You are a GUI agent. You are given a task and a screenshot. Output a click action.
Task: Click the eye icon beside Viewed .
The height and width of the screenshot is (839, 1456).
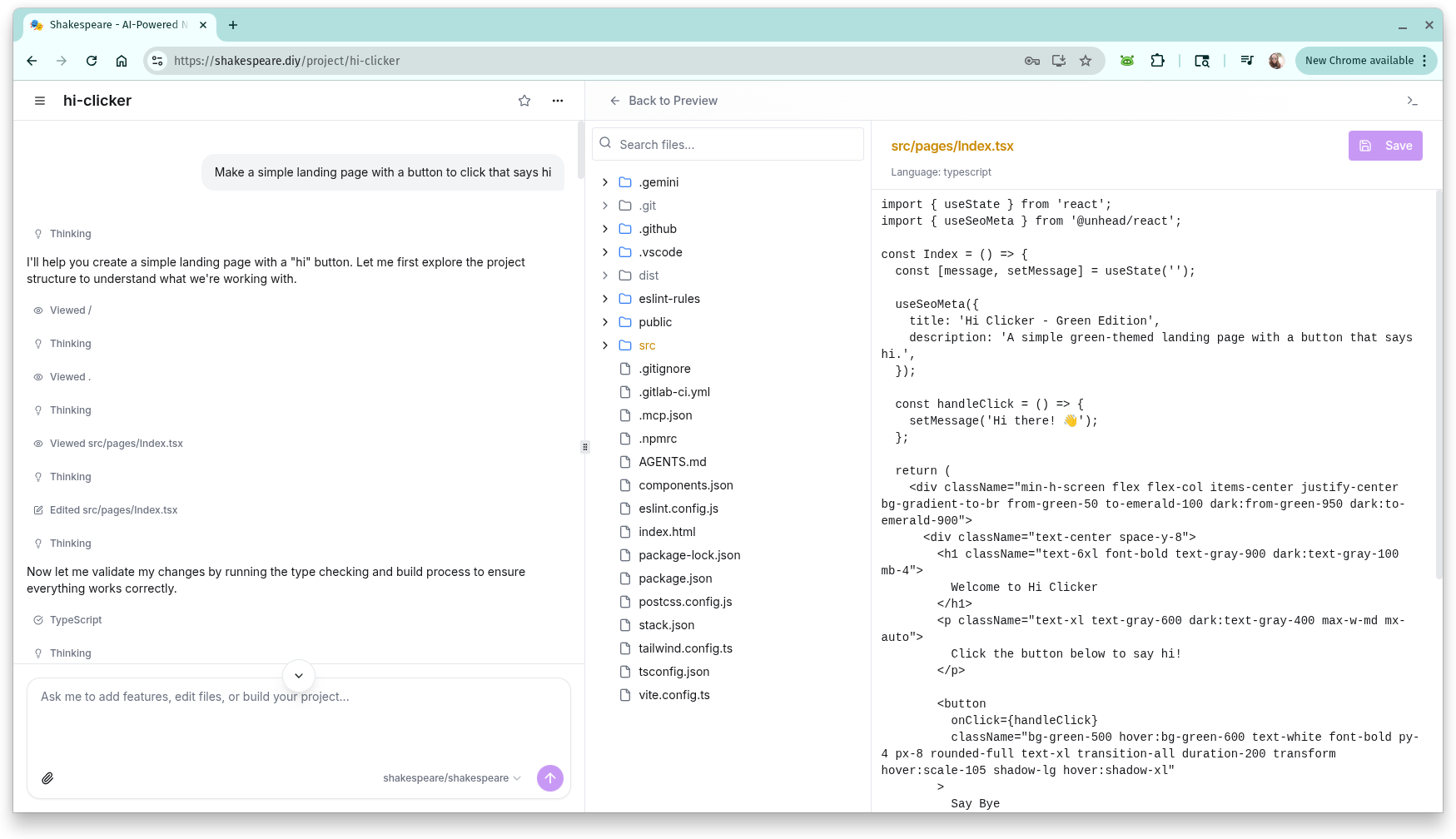tap(37, 376)
